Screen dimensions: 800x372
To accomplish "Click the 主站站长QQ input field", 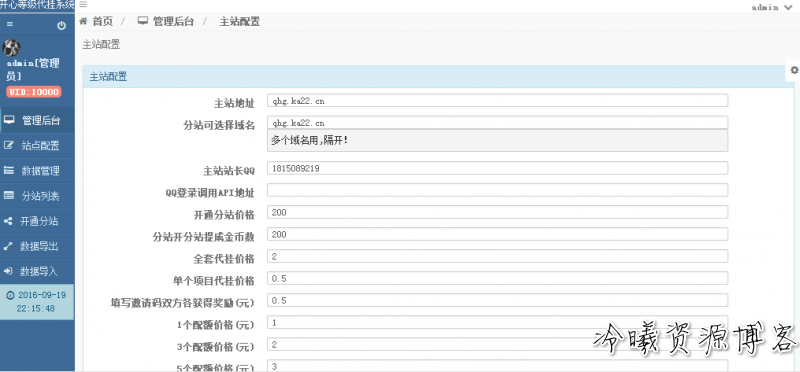I will [x=497, y=168].
